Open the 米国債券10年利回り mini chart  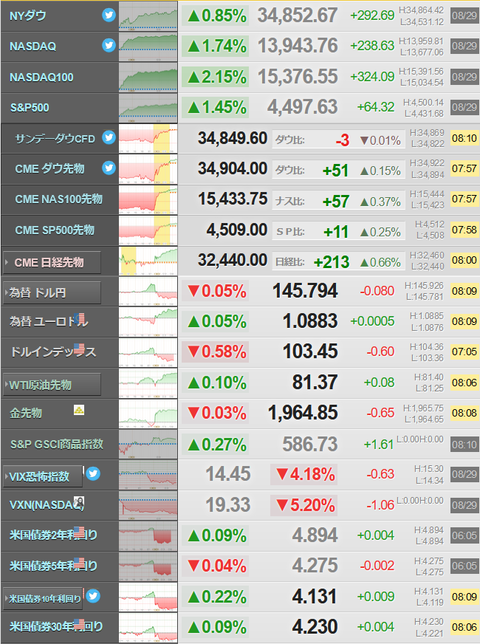coord(148,598)
